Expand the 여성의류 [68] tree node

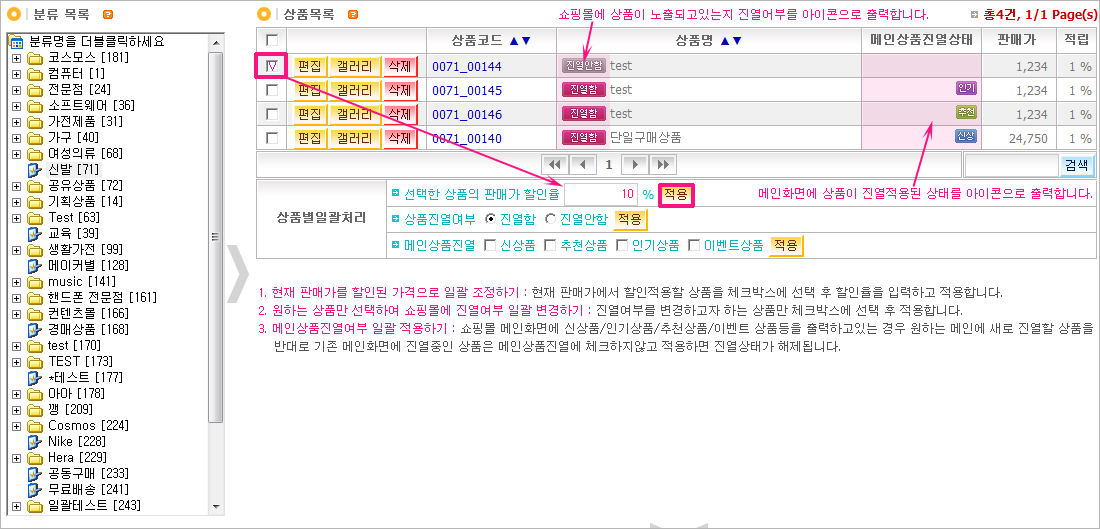(16, 153)
